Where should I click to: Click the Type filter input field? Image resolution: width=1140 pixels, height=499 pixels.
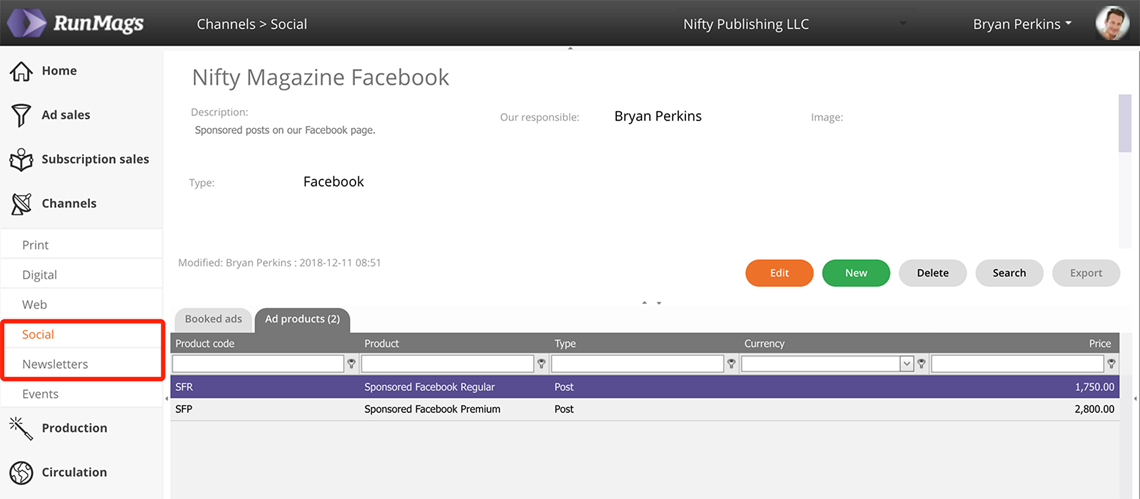(638, 364)
